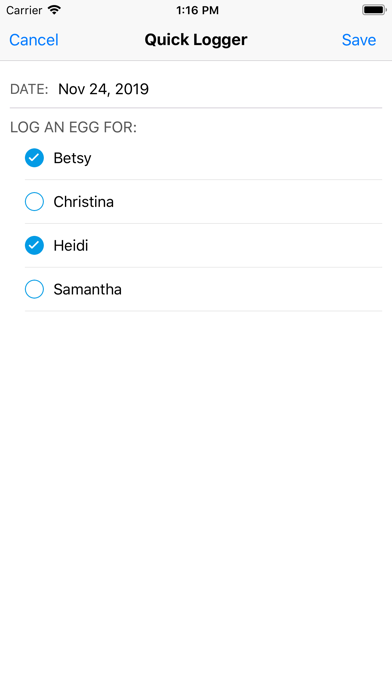Tap Save to log eggs

[359, 40]
